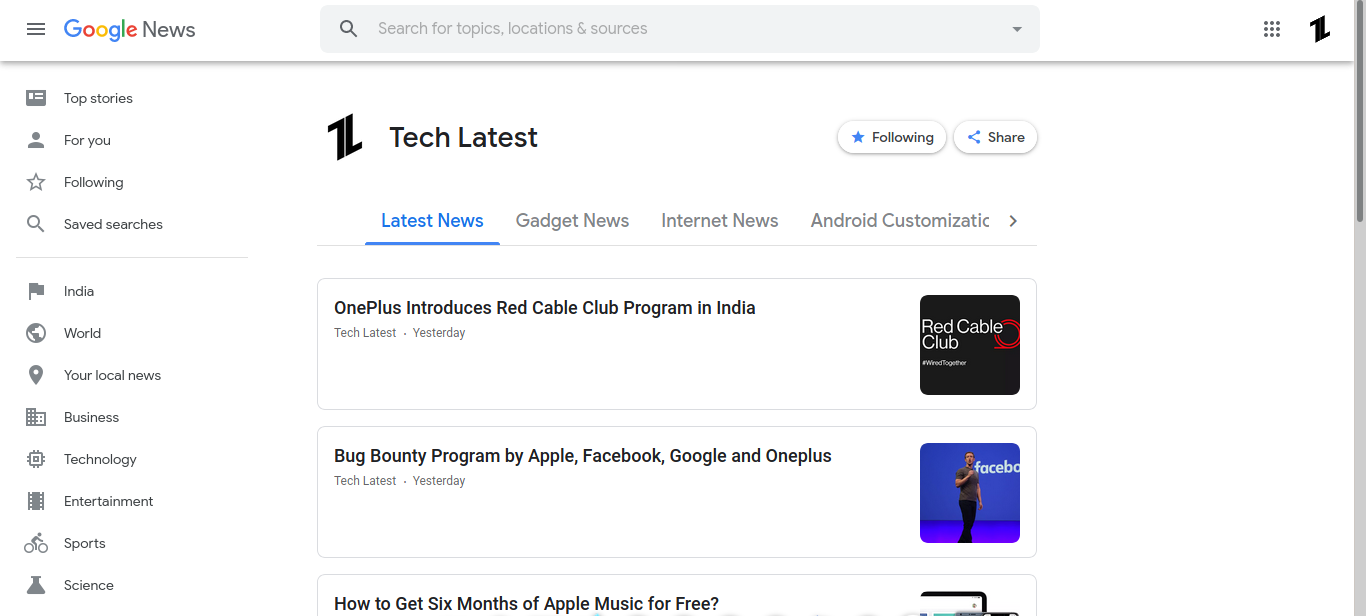Show more topic tabs with chevron

coord(1013,221)
